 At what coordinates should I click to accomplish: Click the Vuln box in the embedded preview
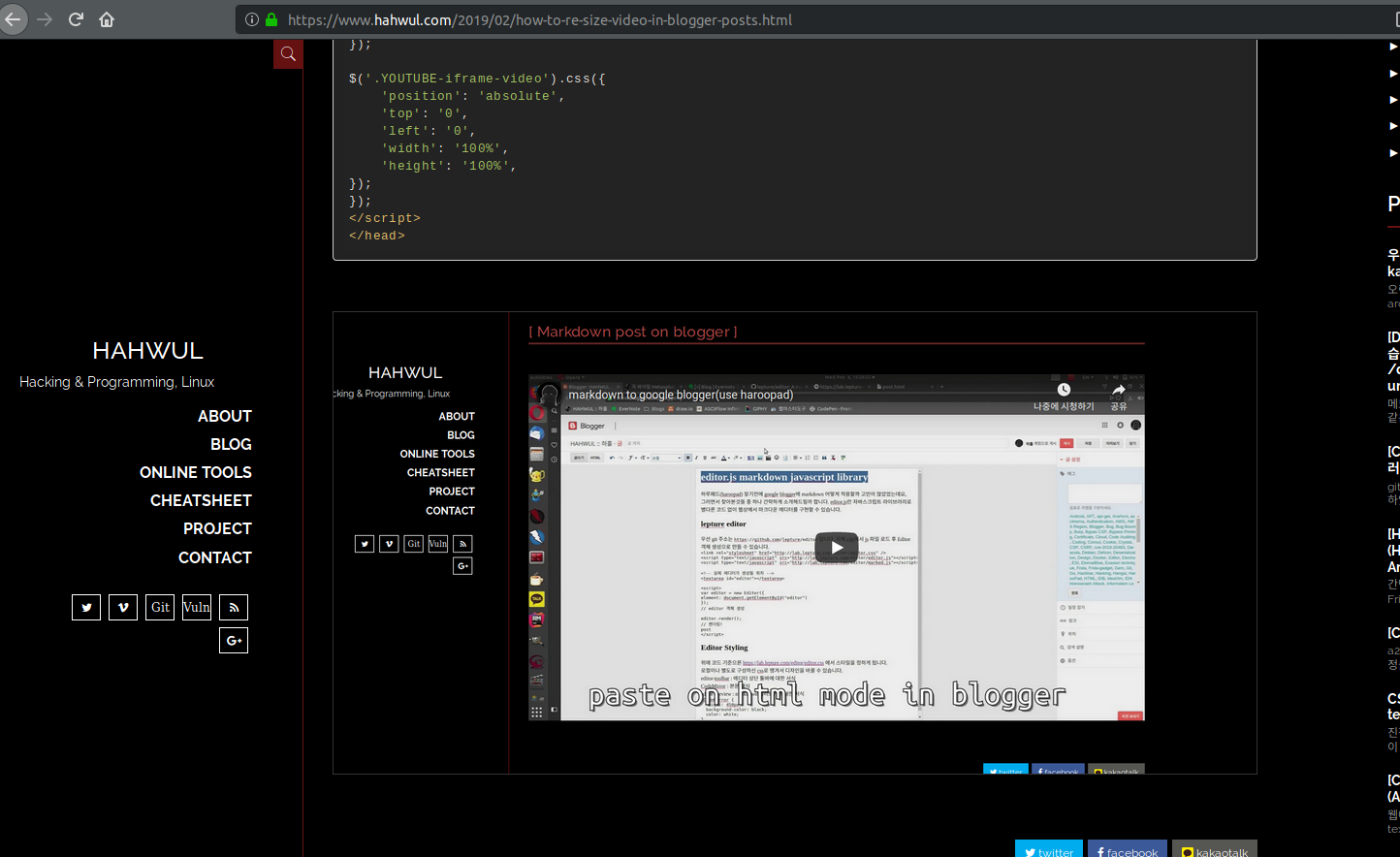[438, 544]
